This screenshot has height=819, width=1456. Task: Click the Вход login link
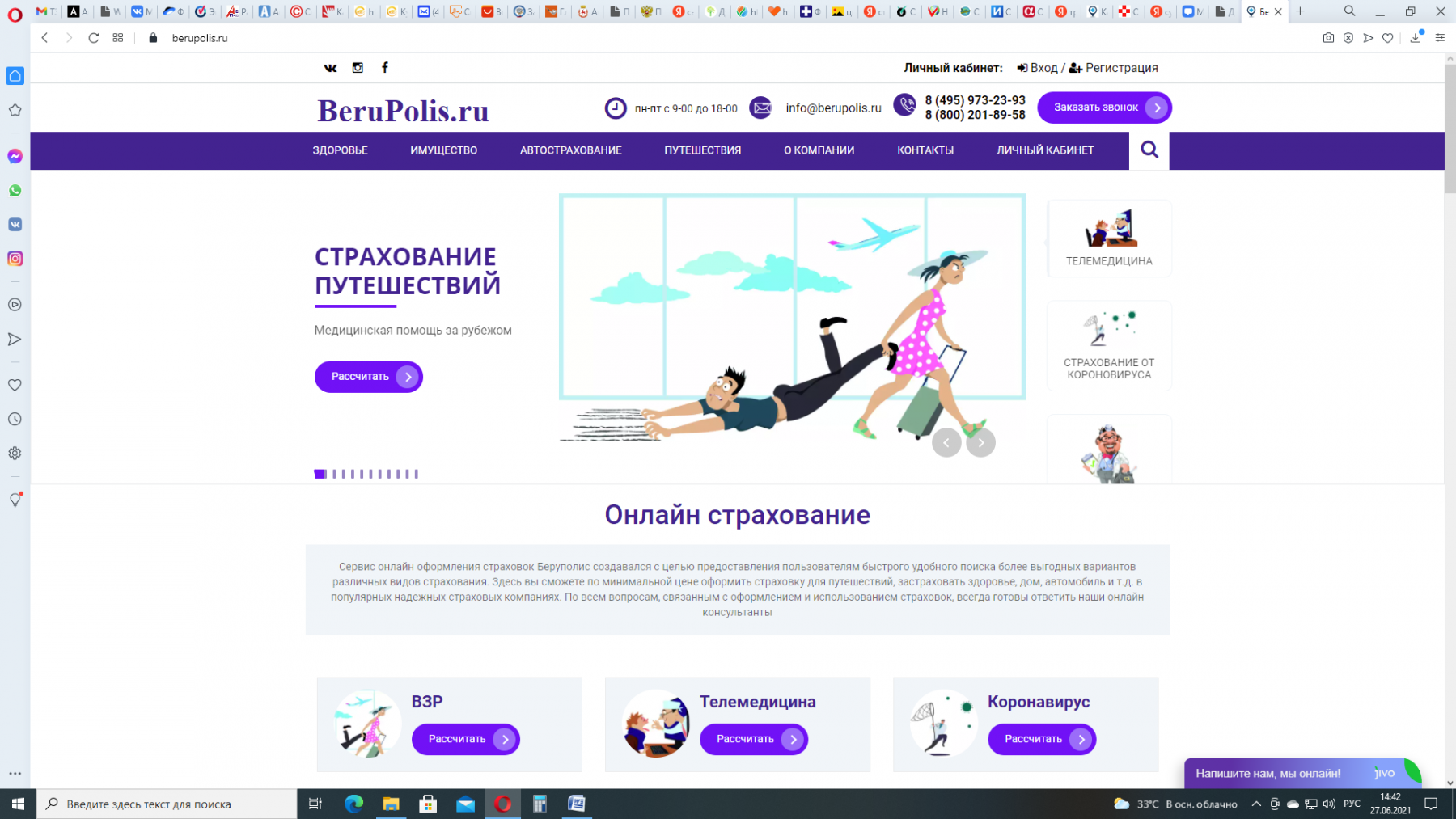pyautogui.click(x=1037, y=68)
